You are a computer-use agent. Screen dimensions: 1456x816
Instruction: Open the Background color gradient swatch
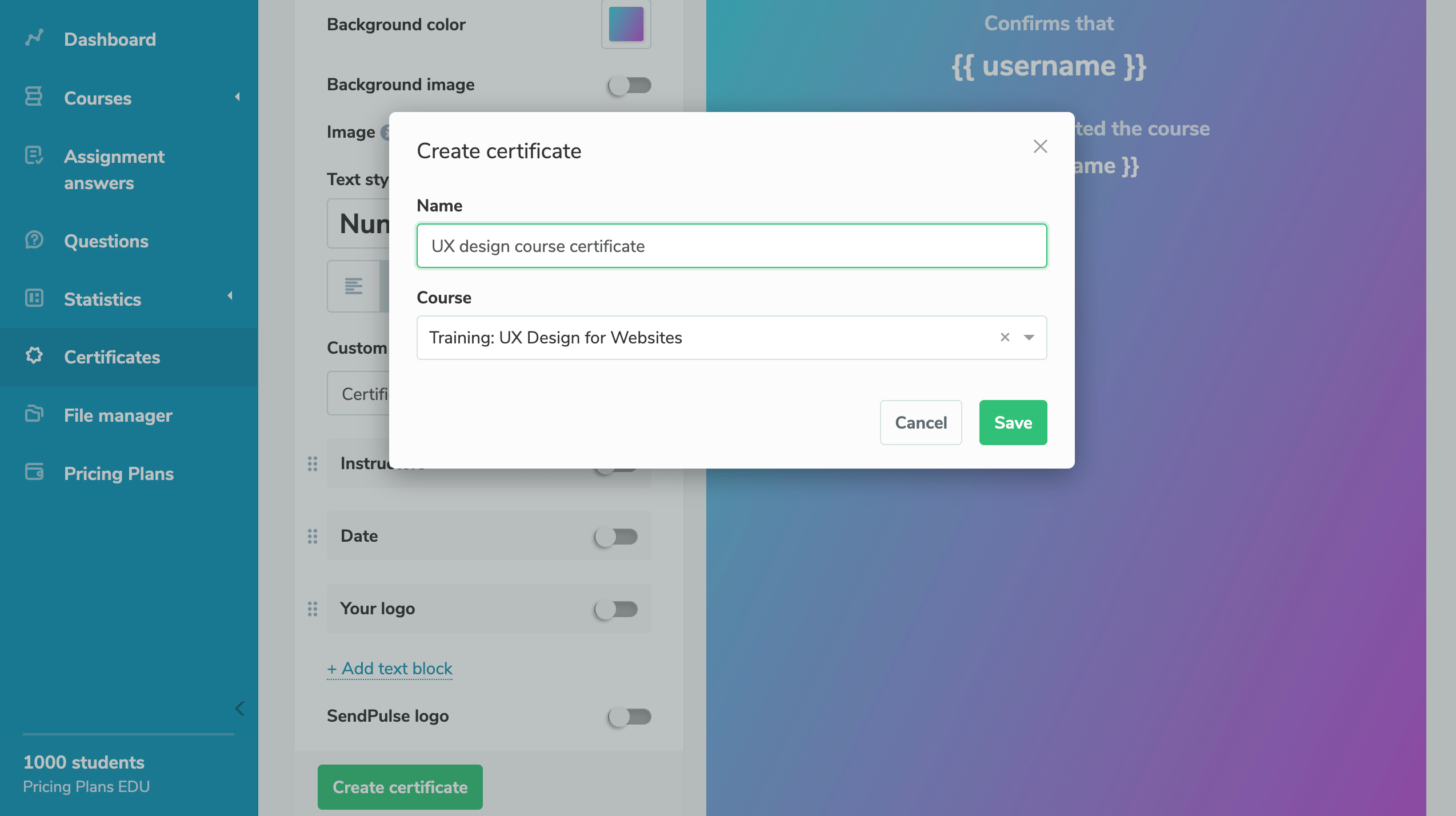tap(626, 25)
